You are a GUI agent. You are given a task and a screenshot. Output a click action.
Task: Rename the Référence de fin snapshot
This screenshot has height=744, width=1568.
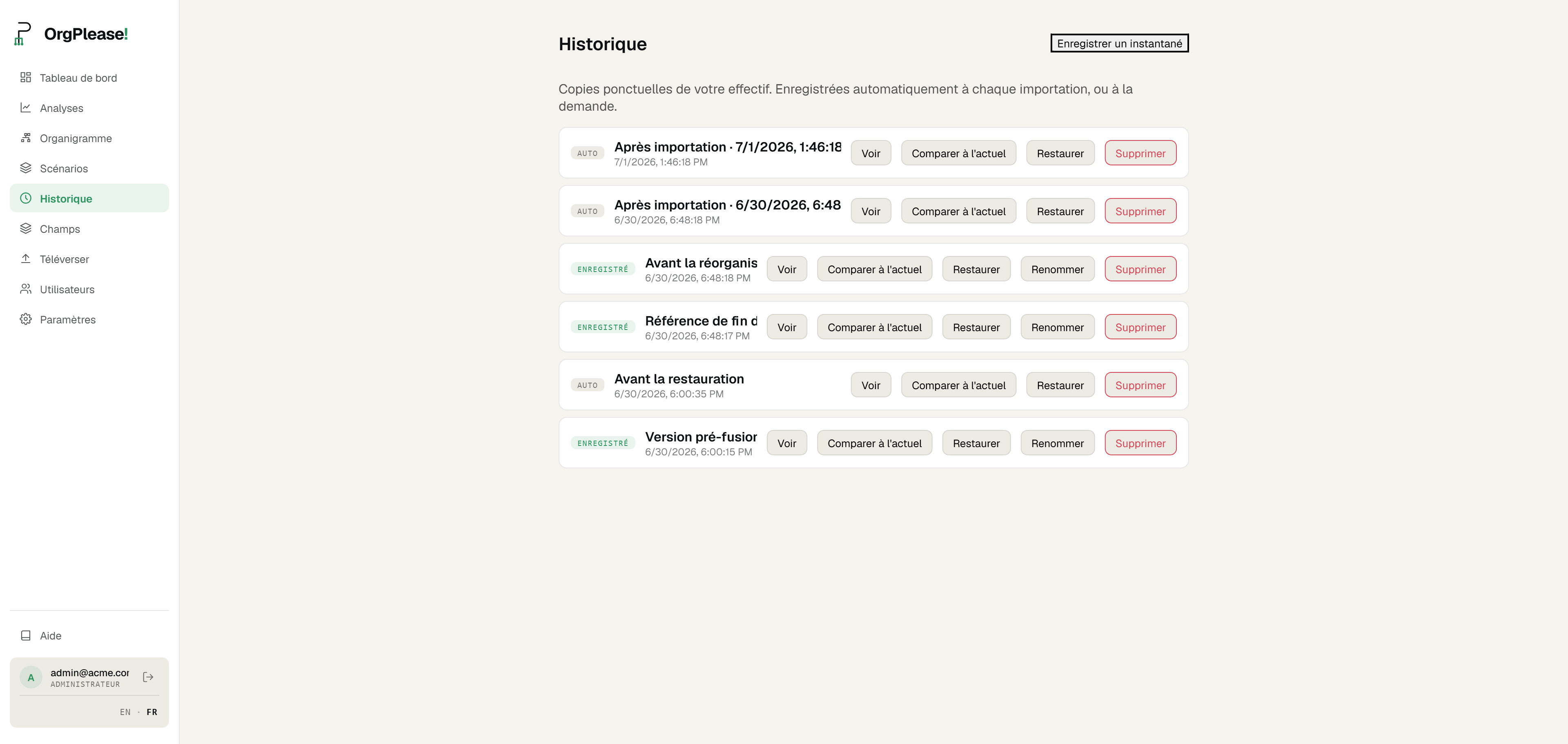click(1057, 327)
